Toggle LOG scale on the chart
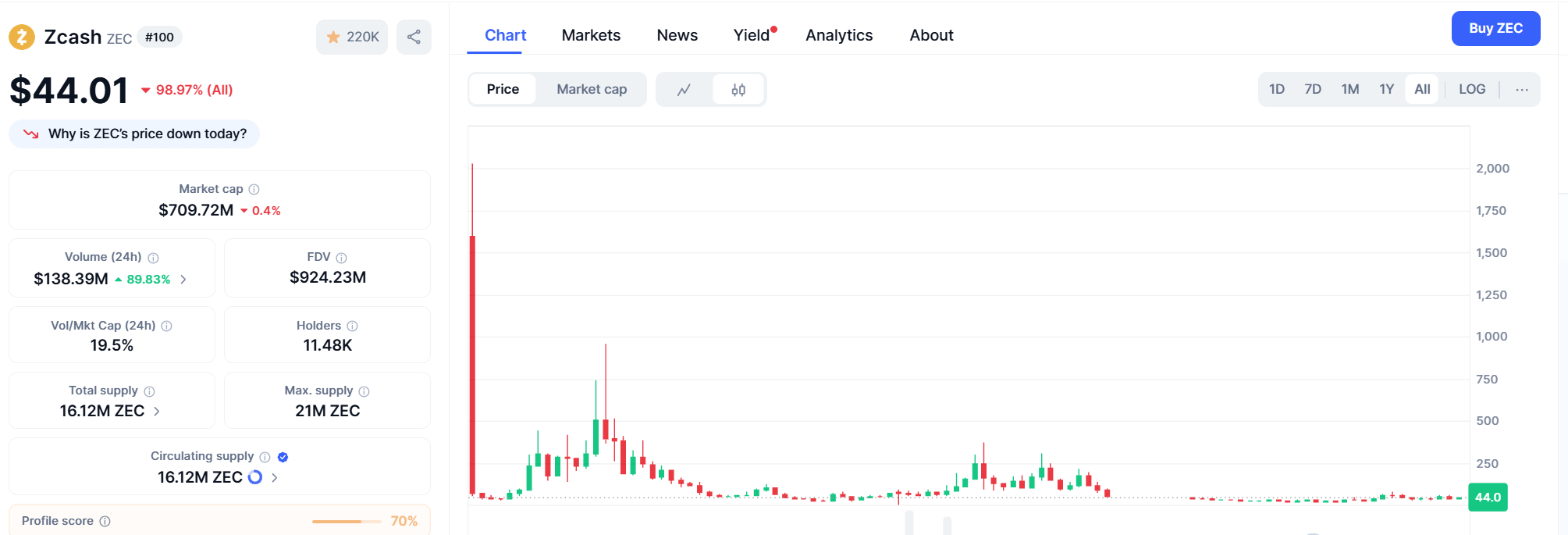 (1472, 89)
